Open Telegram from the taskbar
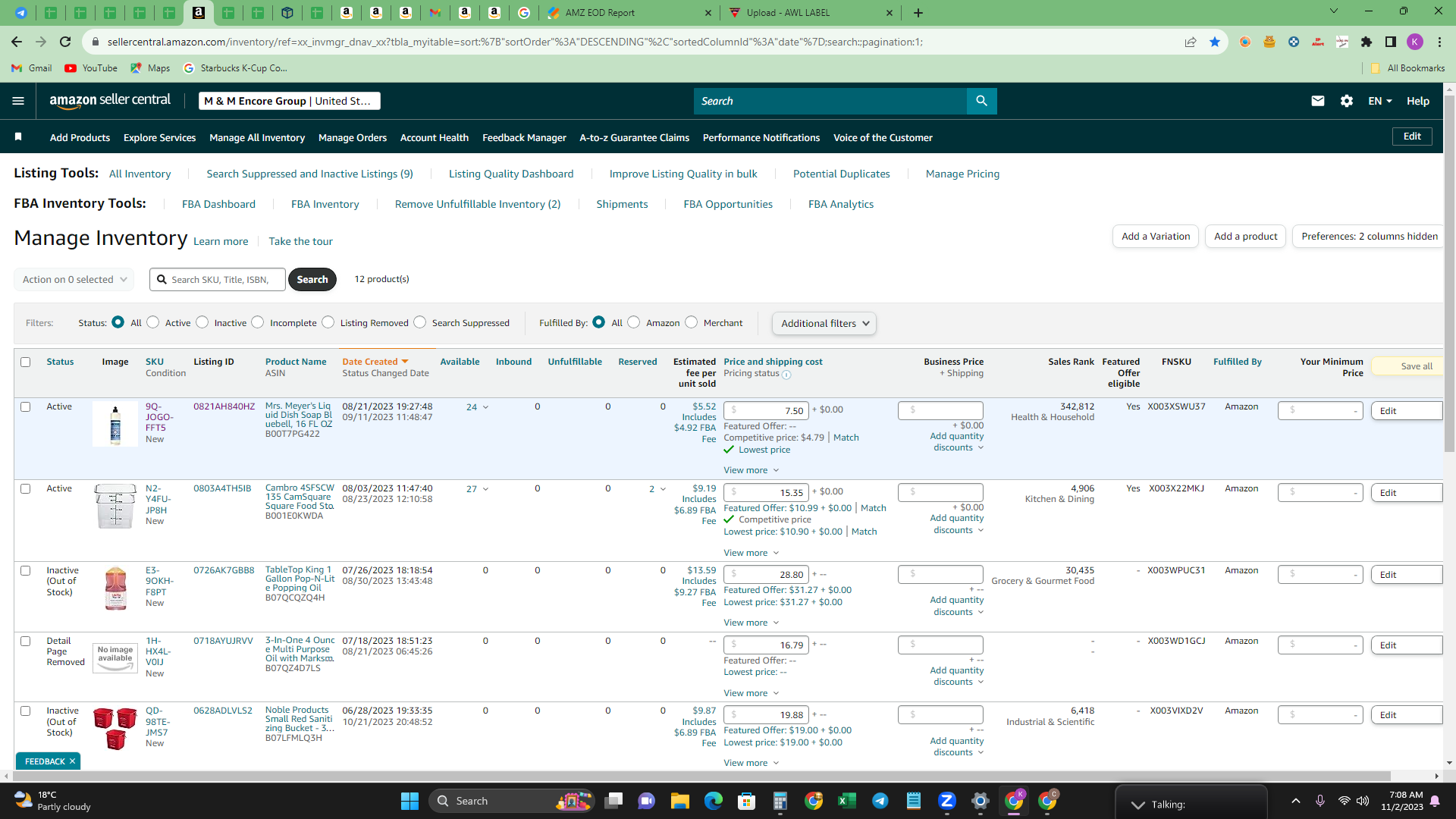The height and width of the screenshot is (819, 1456). [x=880, y=801]
